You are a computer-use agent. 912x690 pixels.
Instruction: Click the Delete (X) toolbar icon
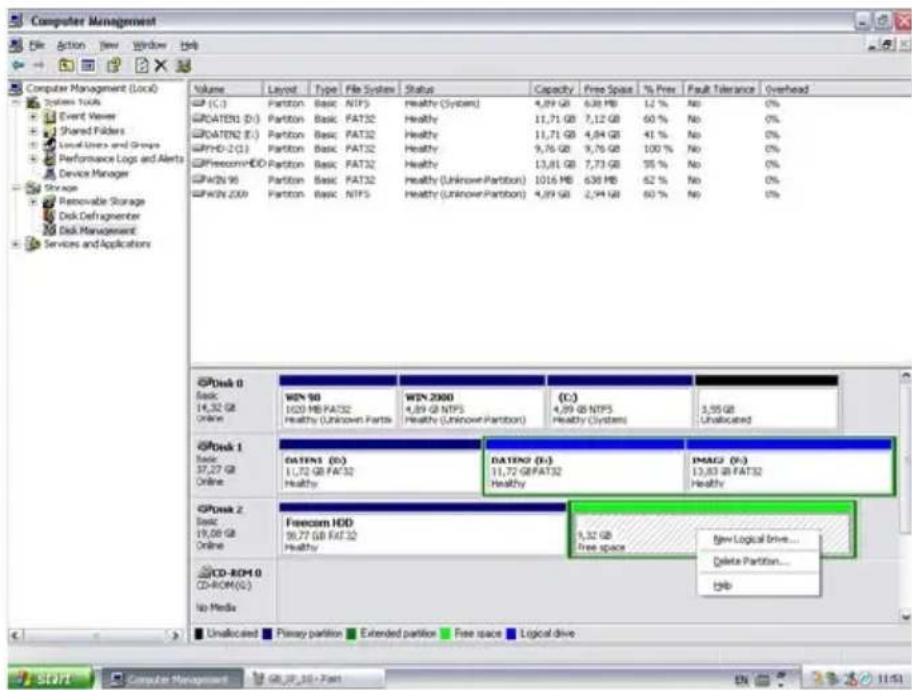point(162,65)
